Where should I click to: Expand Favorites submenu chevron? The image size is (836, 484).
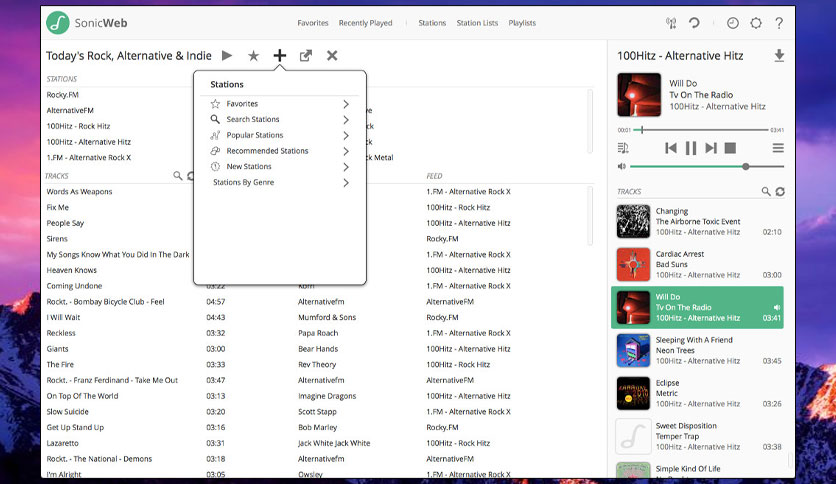[x=346, y=104]
